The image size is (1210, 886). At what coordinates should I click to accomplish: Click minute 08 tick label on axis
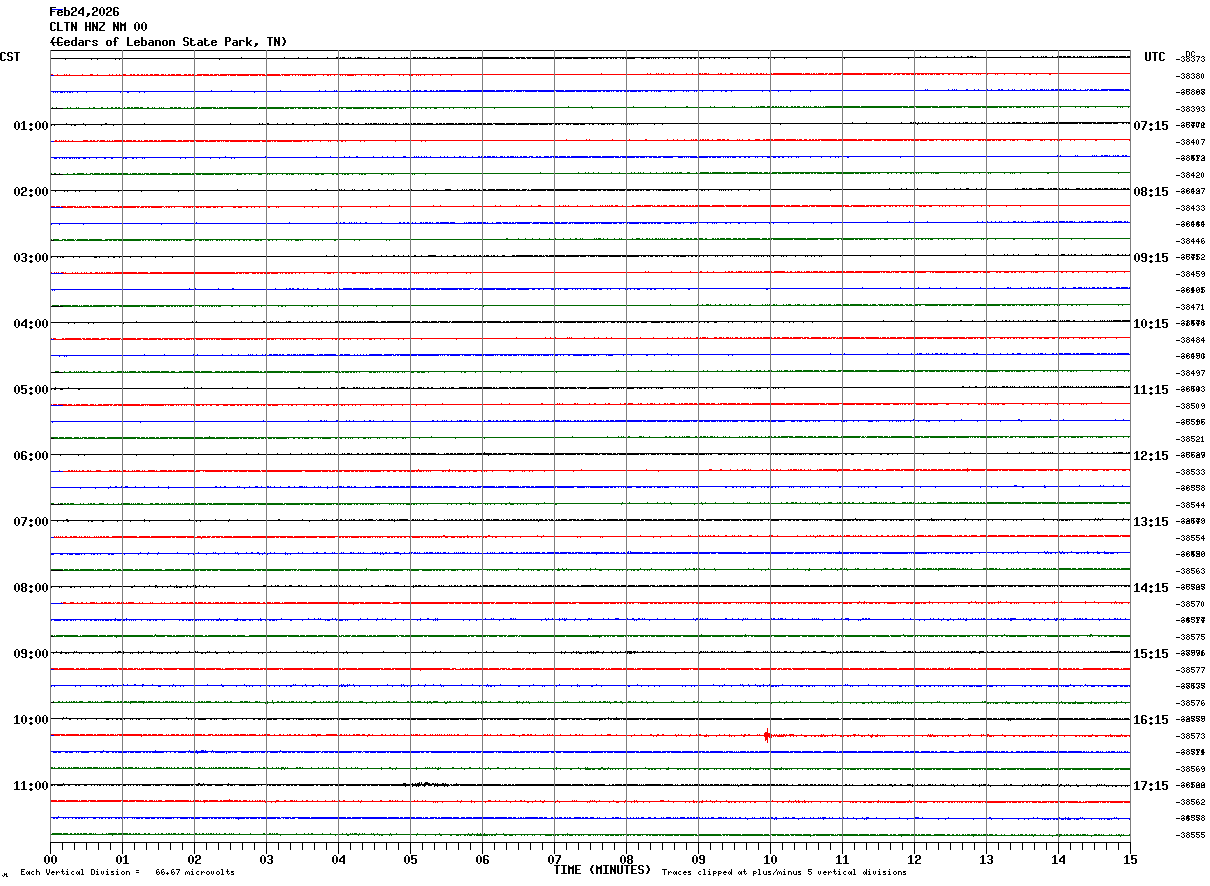626,859
